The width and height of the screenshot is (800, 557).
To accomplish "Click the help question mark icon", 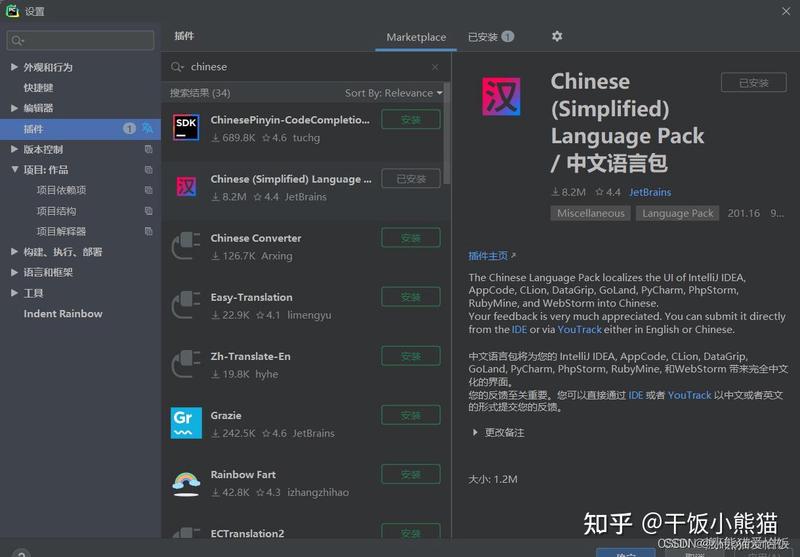I will click(21, 553).
